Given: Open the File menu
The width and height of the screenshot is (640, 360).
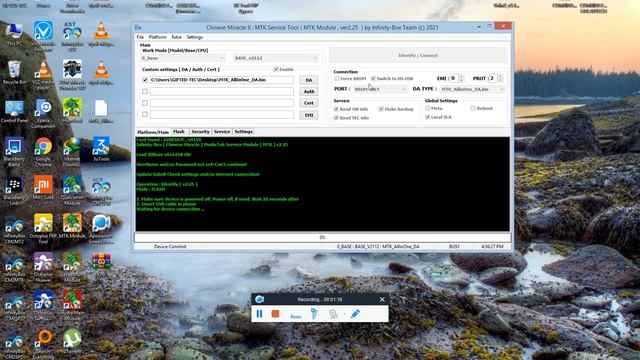Looking at the screenshot, I should [x=140, y=37].
